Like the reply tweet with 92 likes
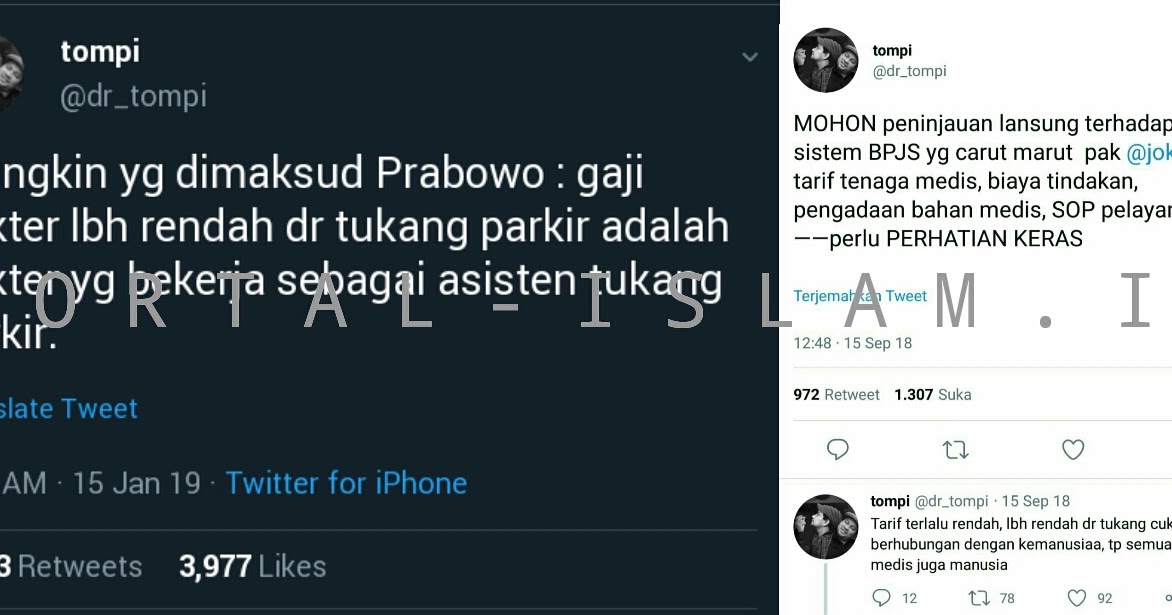This screenshot has height=615, width=1172. pos(1076,598)
